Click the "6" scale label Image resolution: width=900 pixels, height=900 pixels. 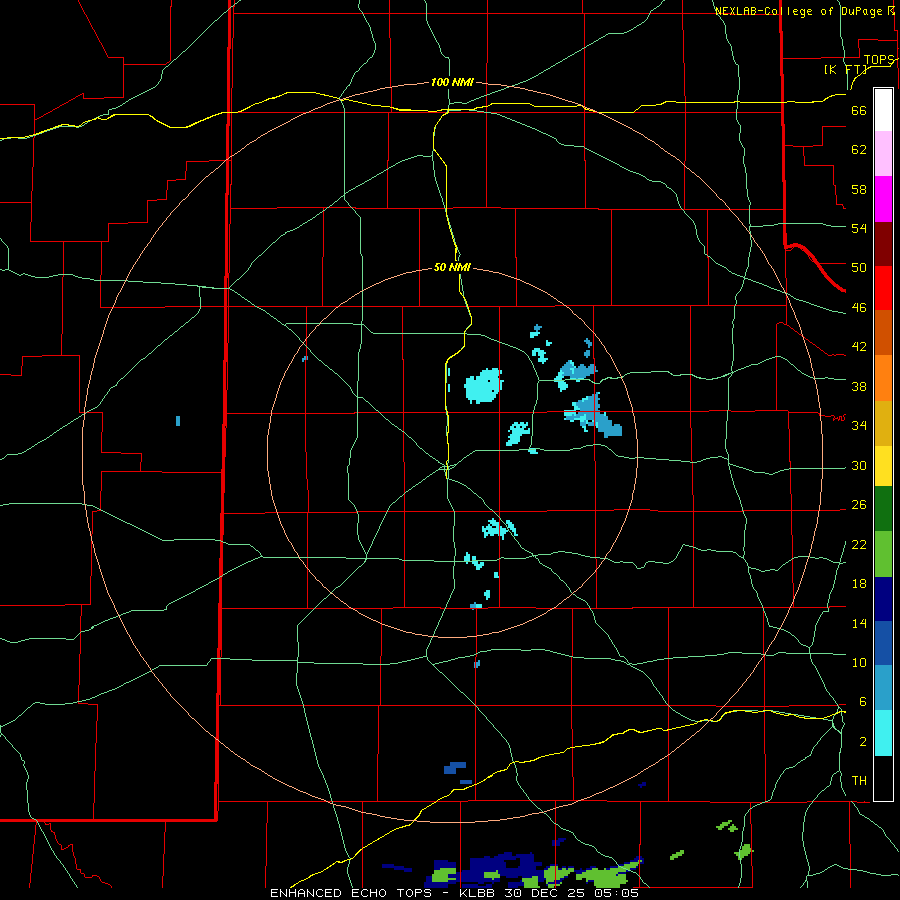(x=862, y=702)
